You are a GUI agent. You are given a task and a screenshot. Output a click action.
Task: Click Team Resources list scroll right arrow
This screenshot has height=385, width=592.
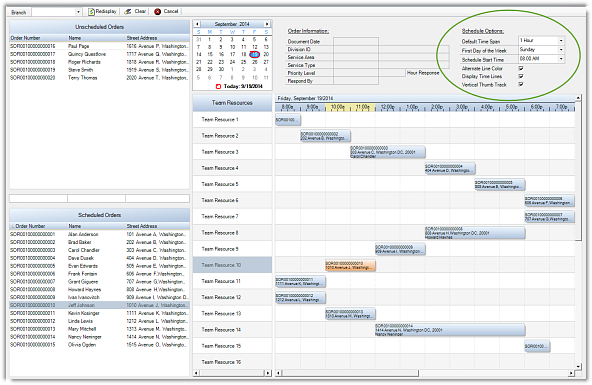pyautogui.click(x=268, y=373)
